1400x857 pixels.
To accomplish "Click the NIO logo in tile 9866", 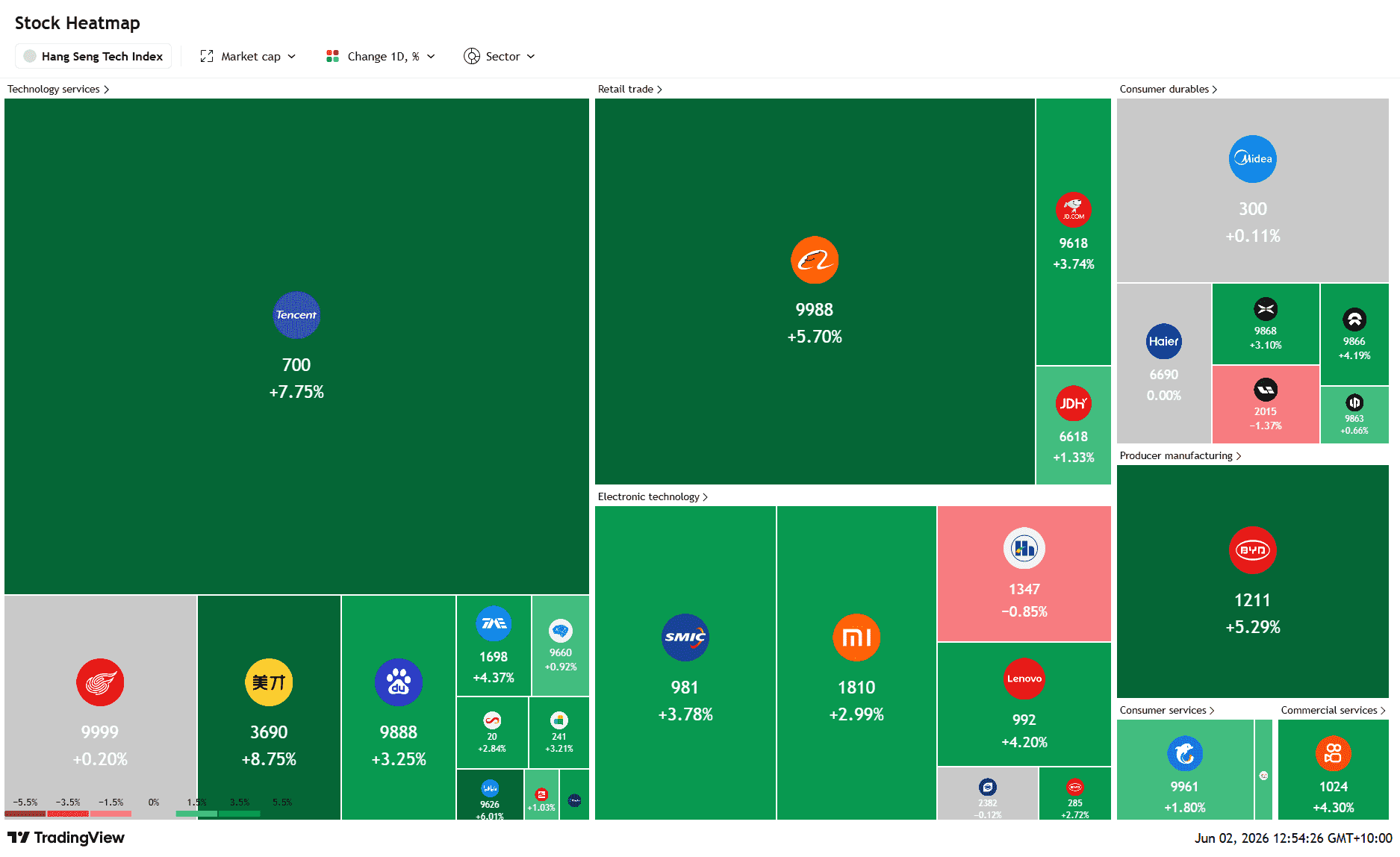I will point(1354,320).
